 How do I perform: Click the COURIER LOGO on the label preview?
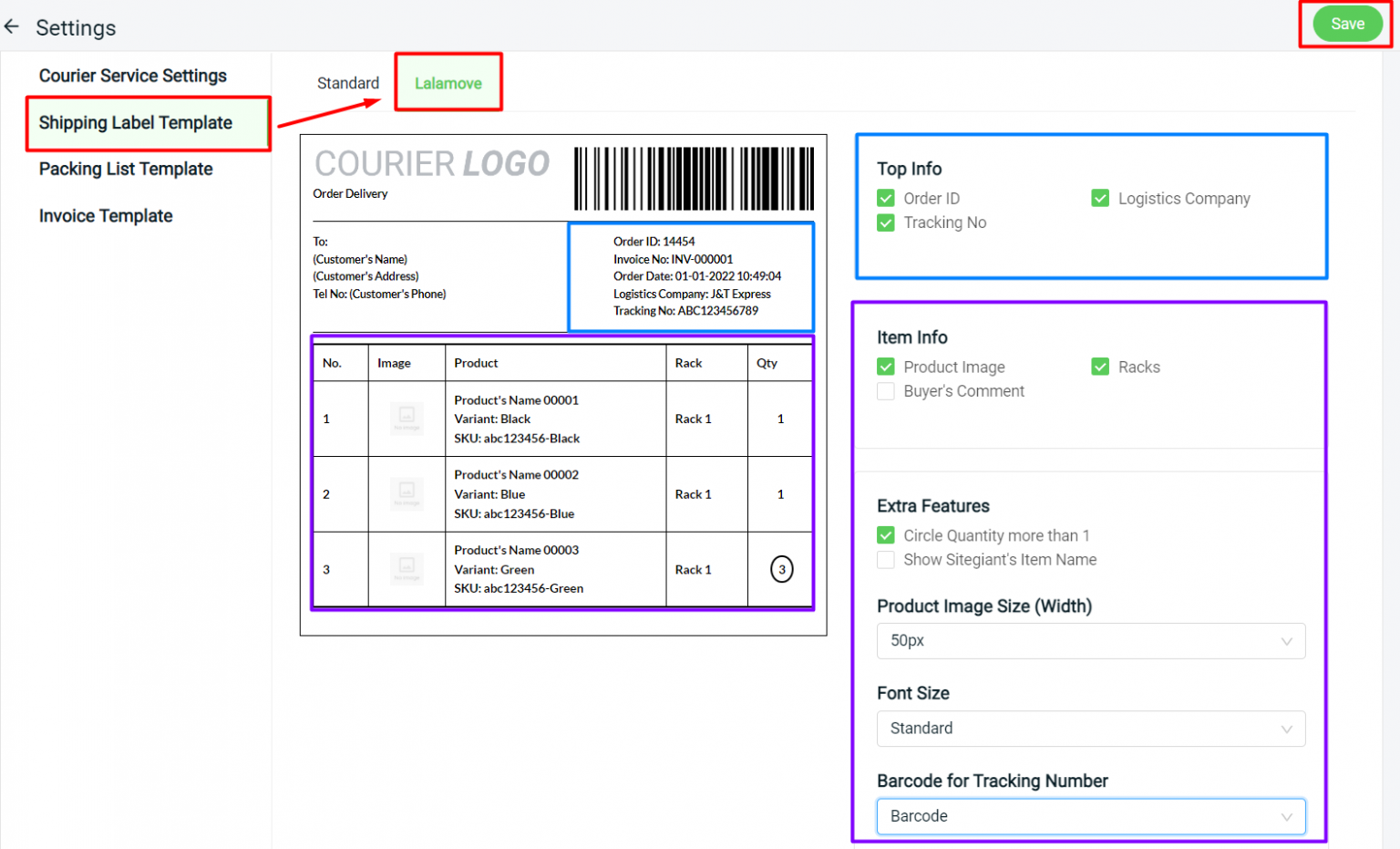(432, 163)
